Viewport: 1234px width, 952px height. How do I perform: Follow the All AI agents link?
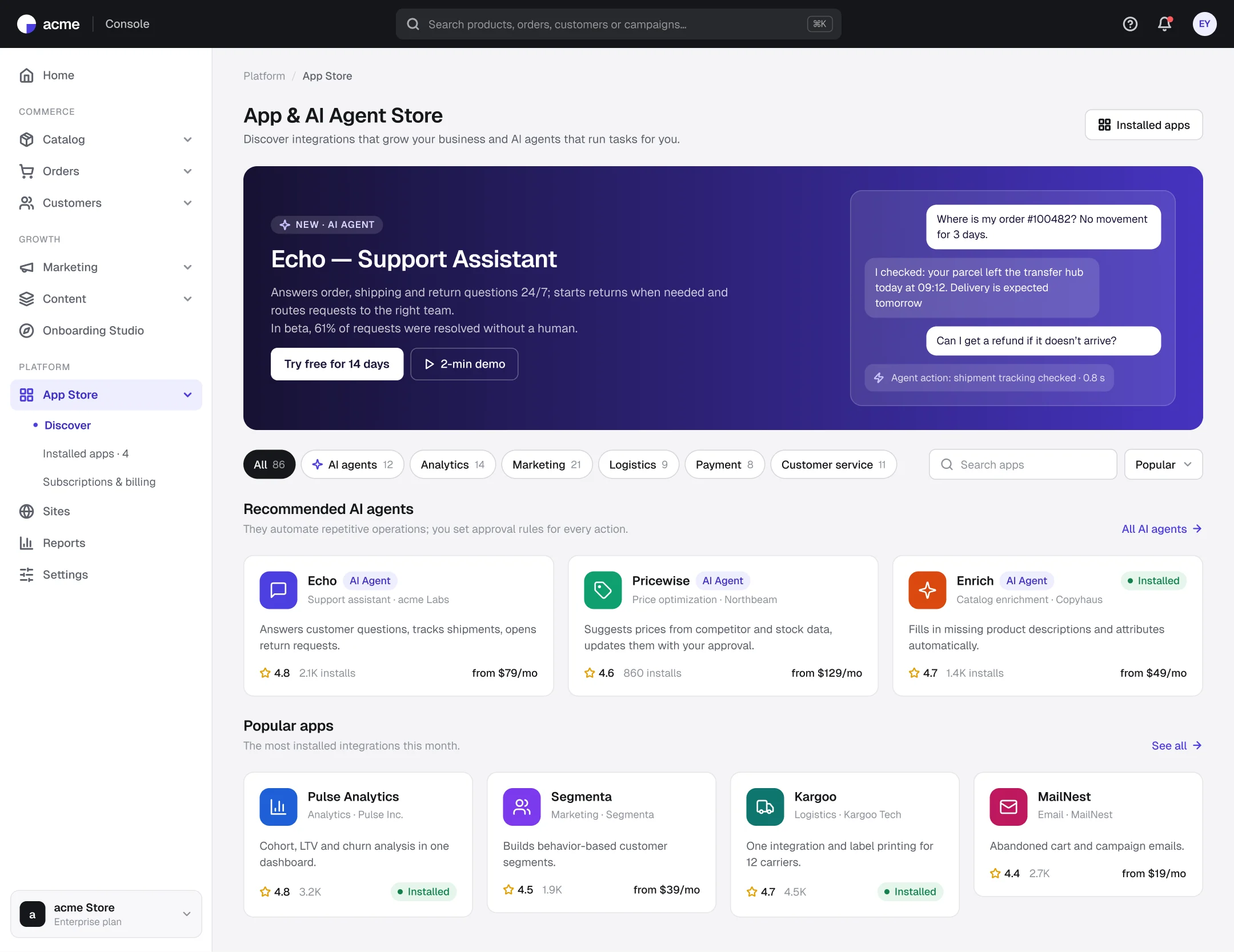point(1161,529)
